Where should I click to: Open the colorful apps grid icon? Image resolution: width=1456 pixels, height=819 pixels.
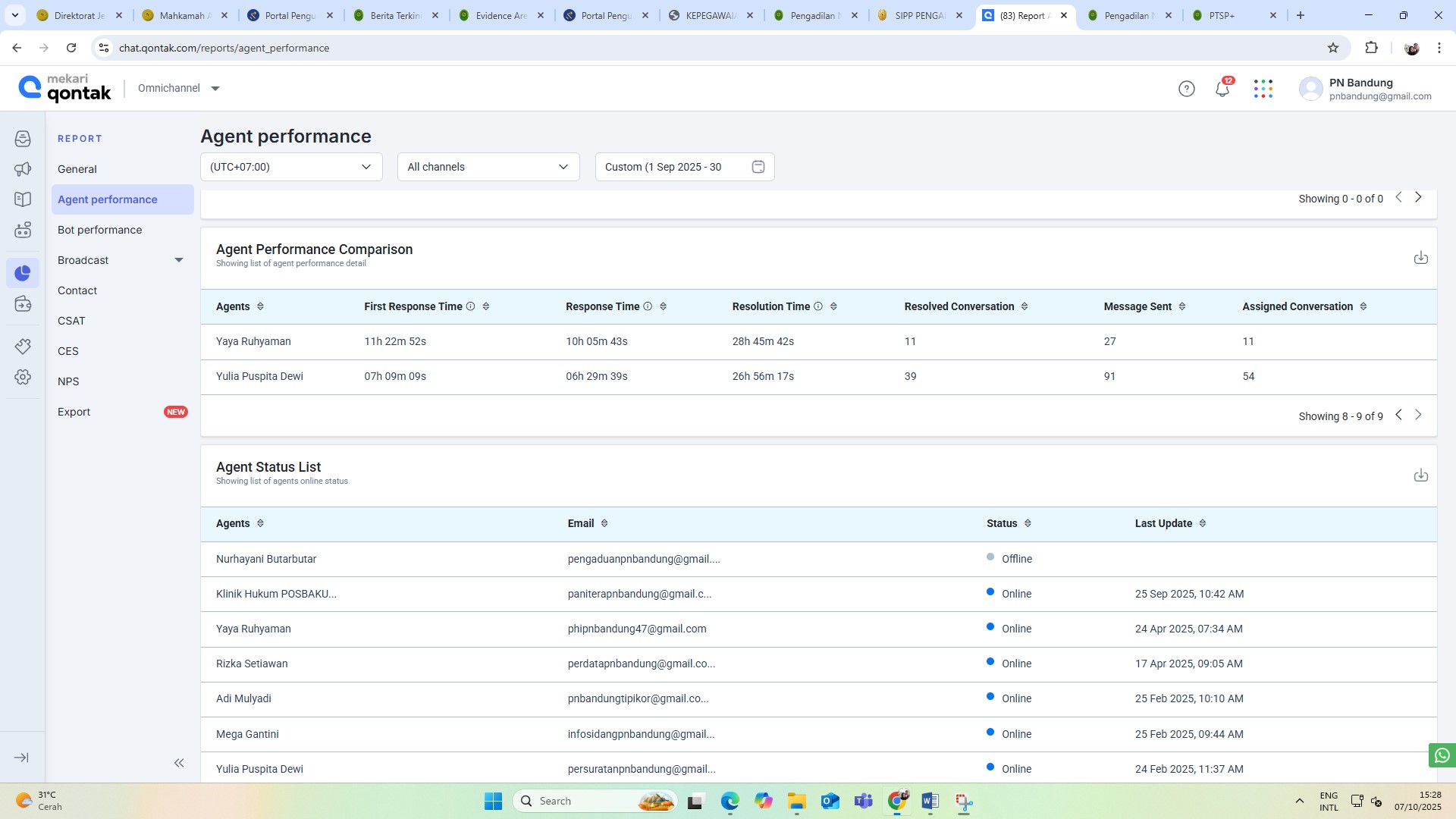tap(1263, 89)
